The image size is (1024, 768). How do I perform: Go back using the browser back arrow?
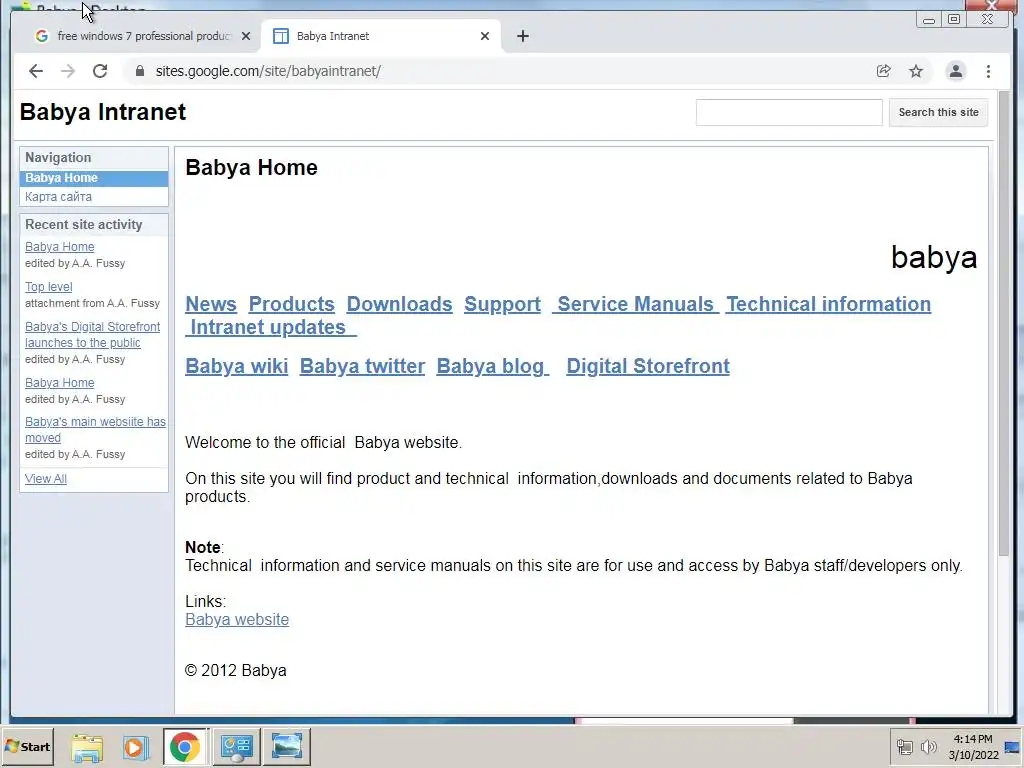tap(36, 71)
